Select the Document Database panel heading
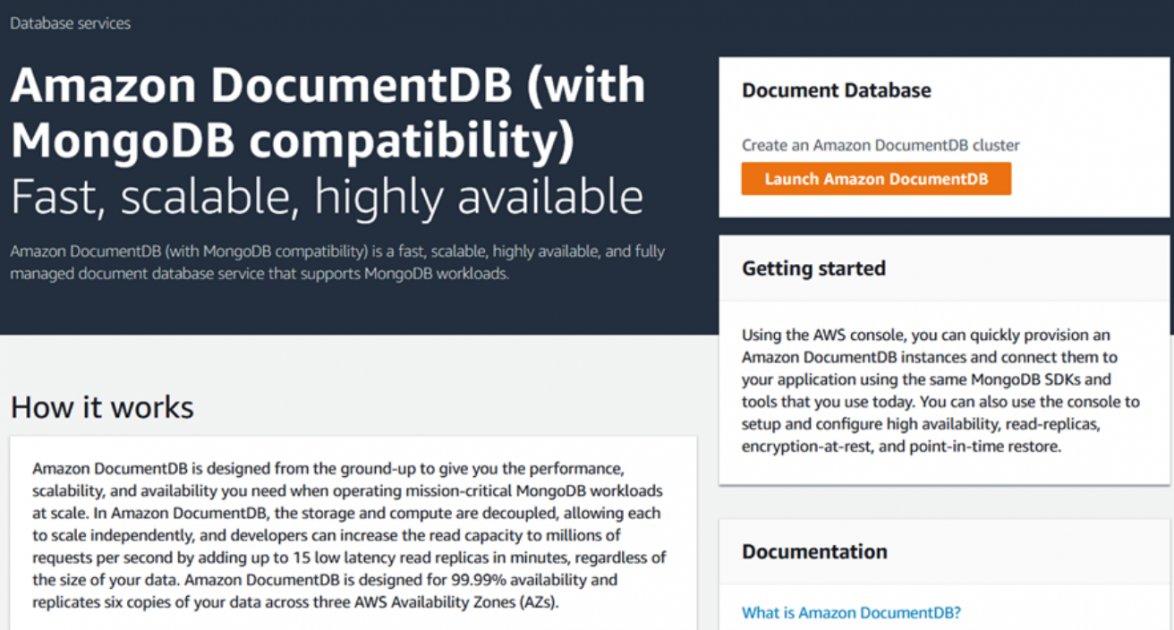The image size is (1174, 630). pyautogui.click(x=837, y=90)
